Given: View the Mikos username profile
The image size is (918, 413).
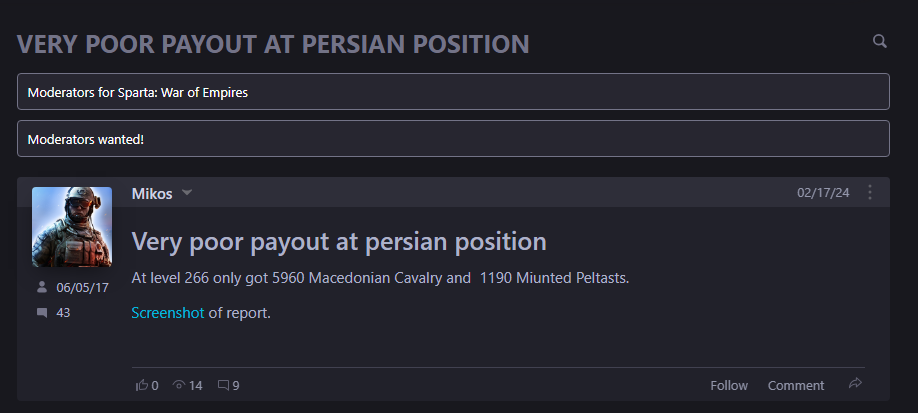Looking at the screenshot, I should tap(152, 193).
